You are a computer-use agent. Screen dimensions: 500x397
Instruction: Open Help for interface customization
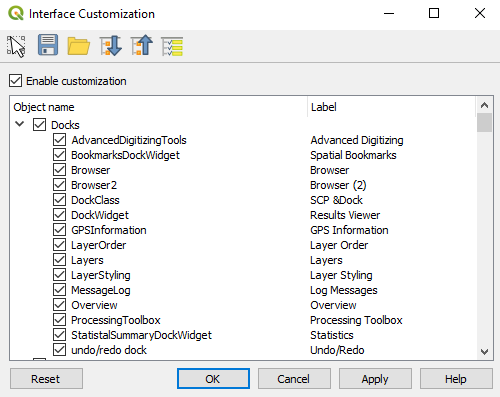[x=456, y=379]
